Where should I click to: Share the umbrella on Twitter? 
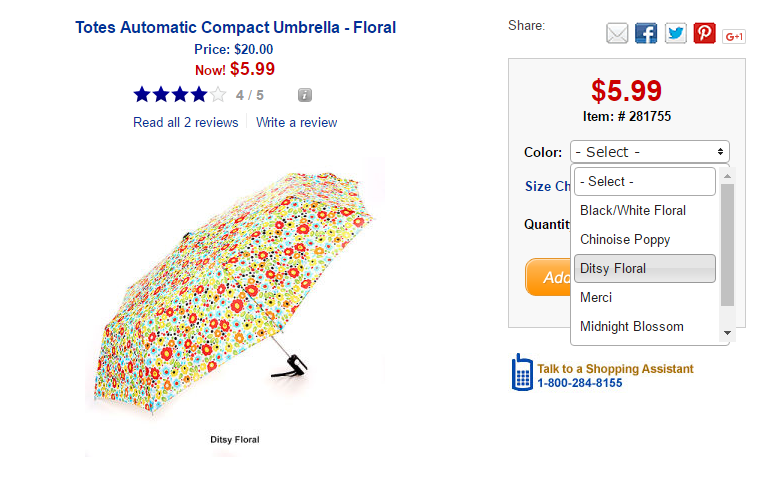[x=676, y=34]
